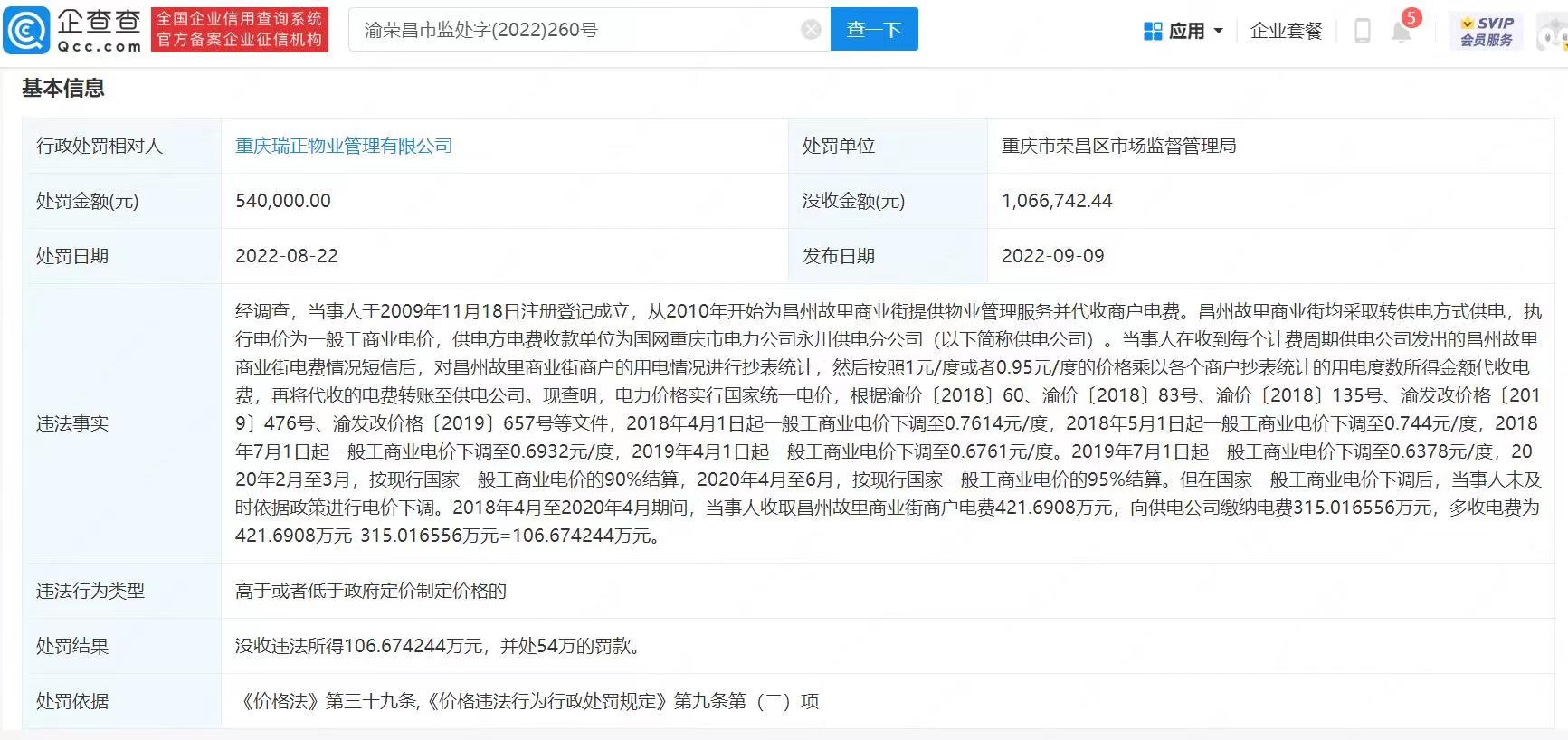This screenshot has width=1568, height=740.
Task: Select 高于或者低于政府定价制定价格的 text
Action: [x=371, y=591]
